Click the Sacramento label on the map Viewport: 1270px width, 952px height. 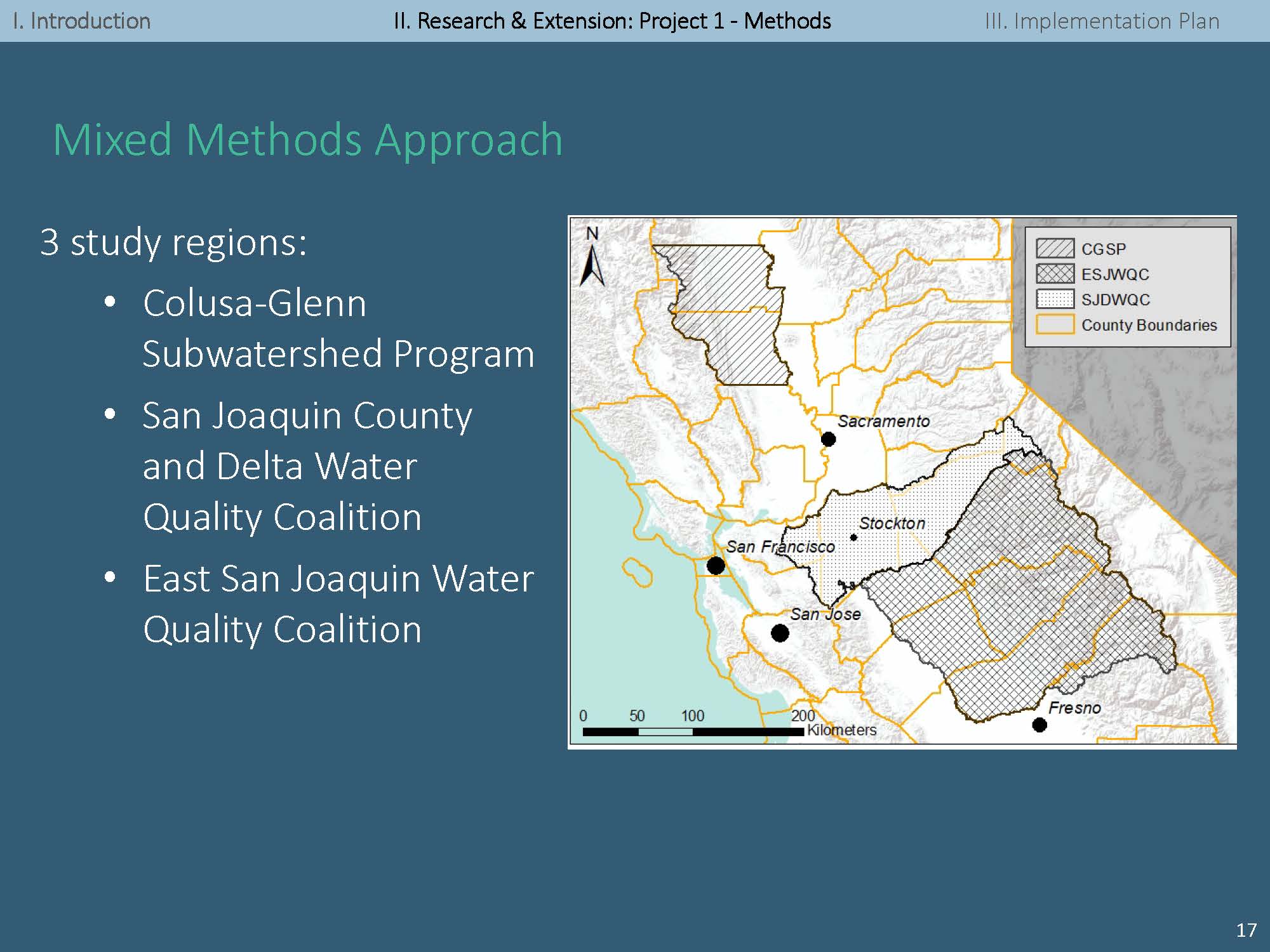(x=883, y=421)
